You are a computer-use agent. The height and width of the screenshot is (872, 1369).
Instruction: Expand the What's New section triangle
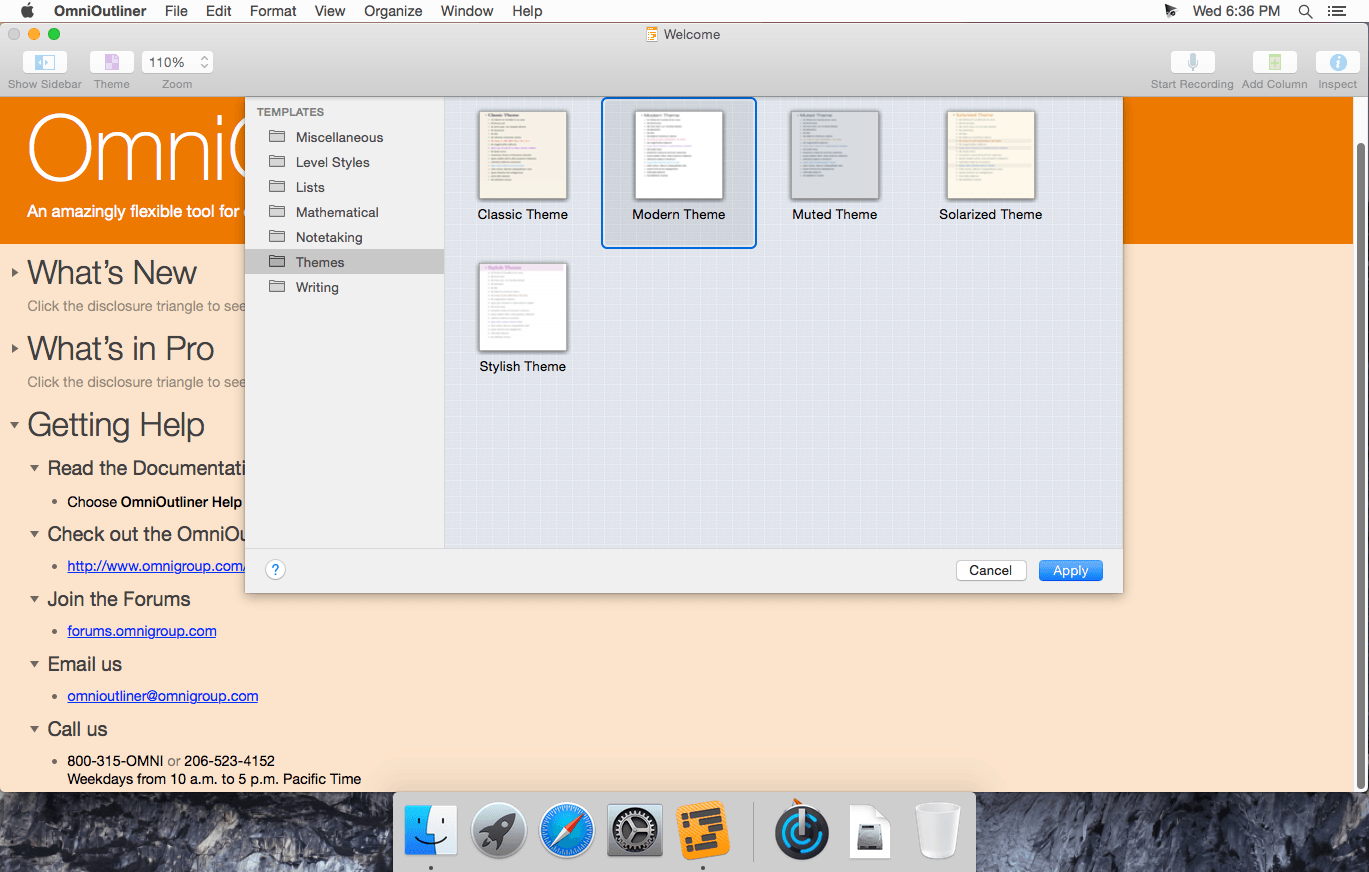tap(15, 273)
